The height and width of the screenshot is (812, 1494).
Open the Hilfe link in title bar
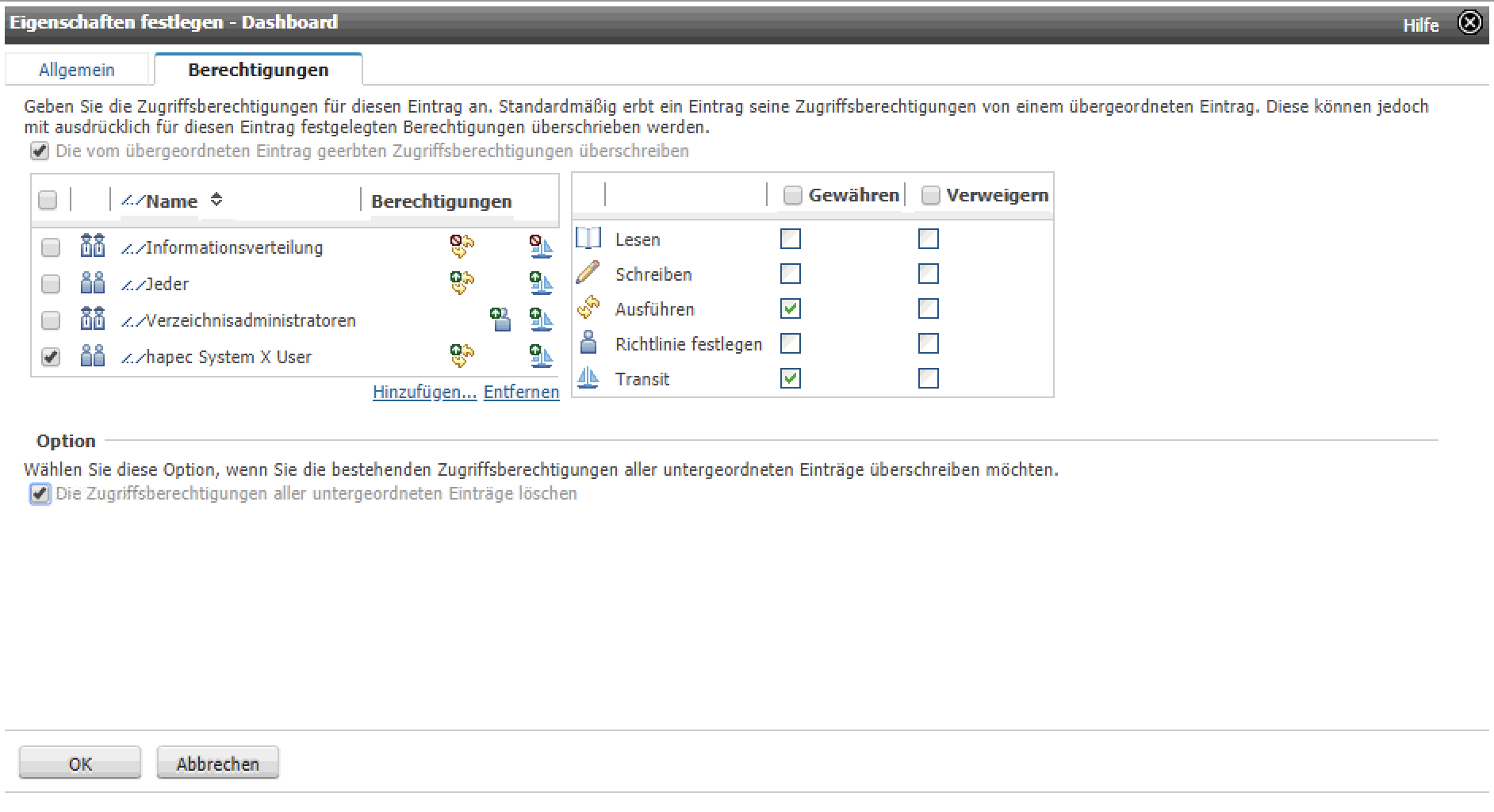1420,25
